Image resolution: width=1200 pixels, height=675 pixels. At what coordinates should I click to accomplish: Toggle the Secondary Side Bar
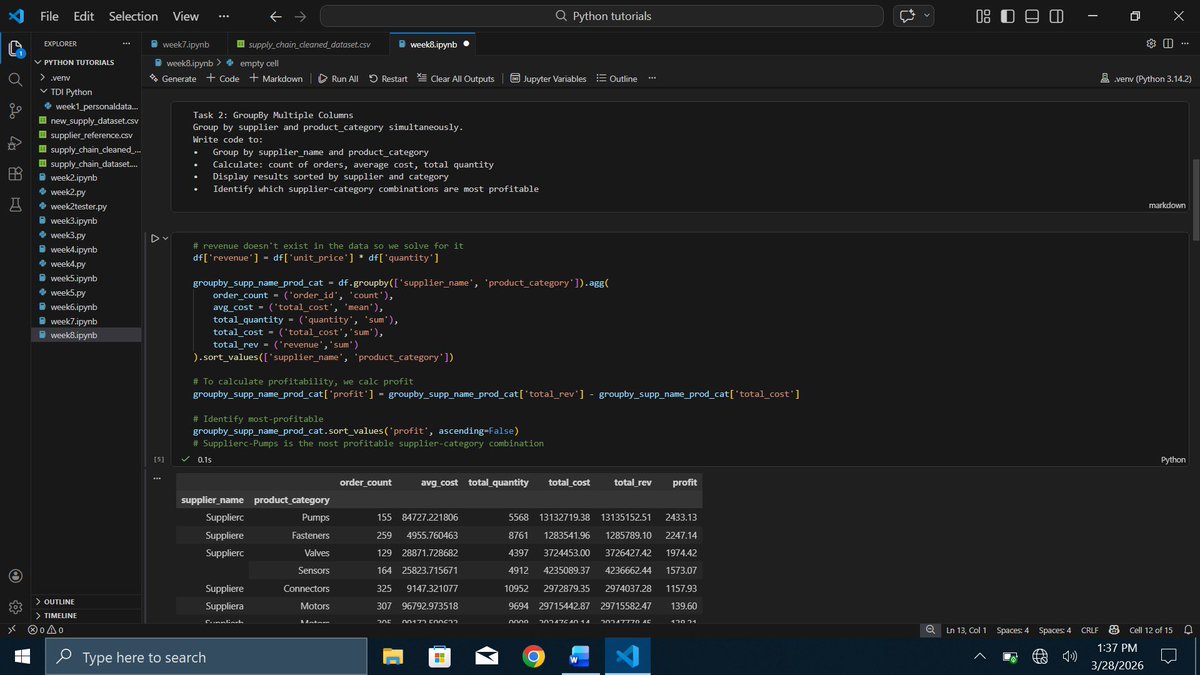(1057, 16)
